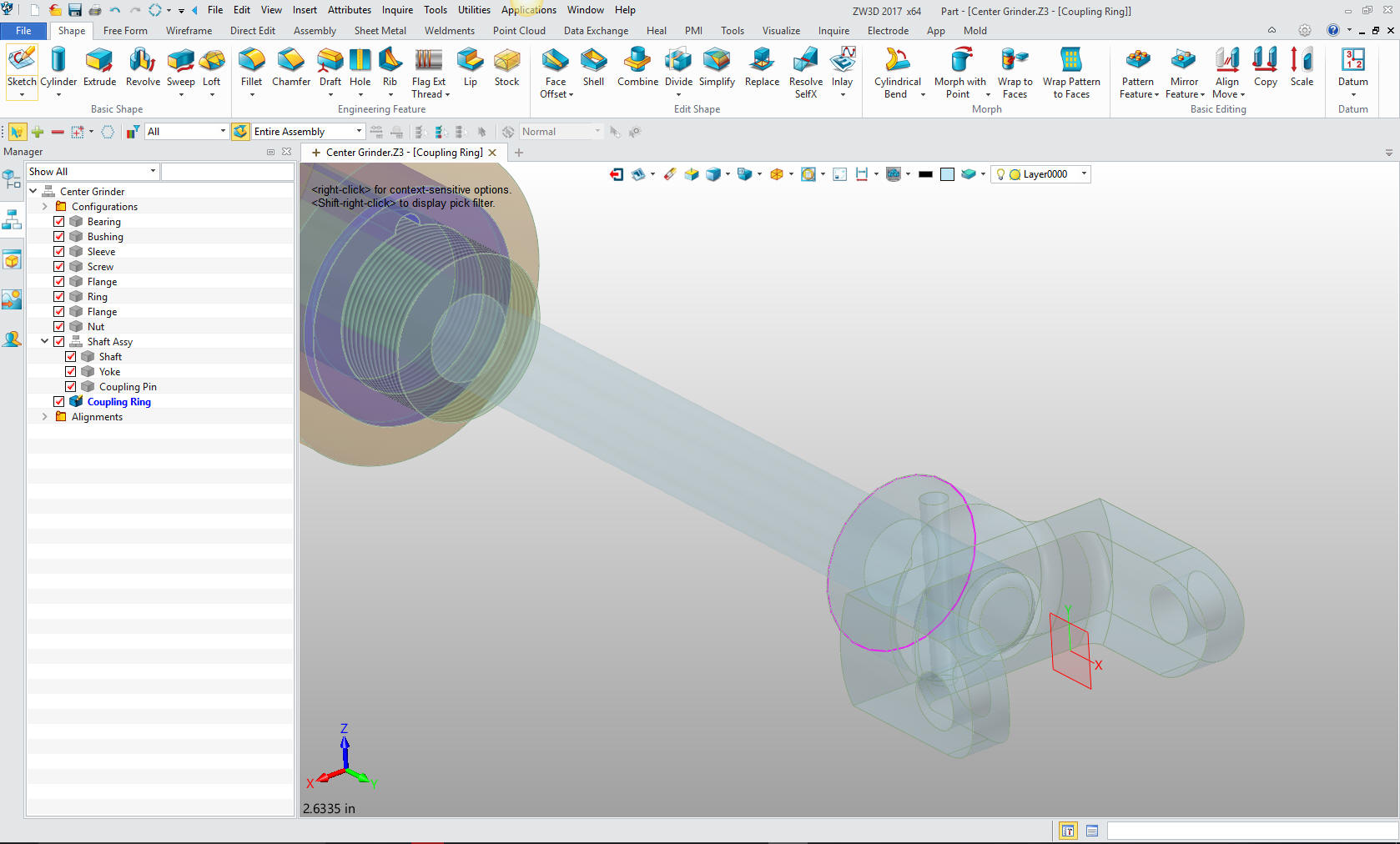
Task: Open the Layer0000 layer dropdown
Action: pyautogui.click(x=1084, y=174)
